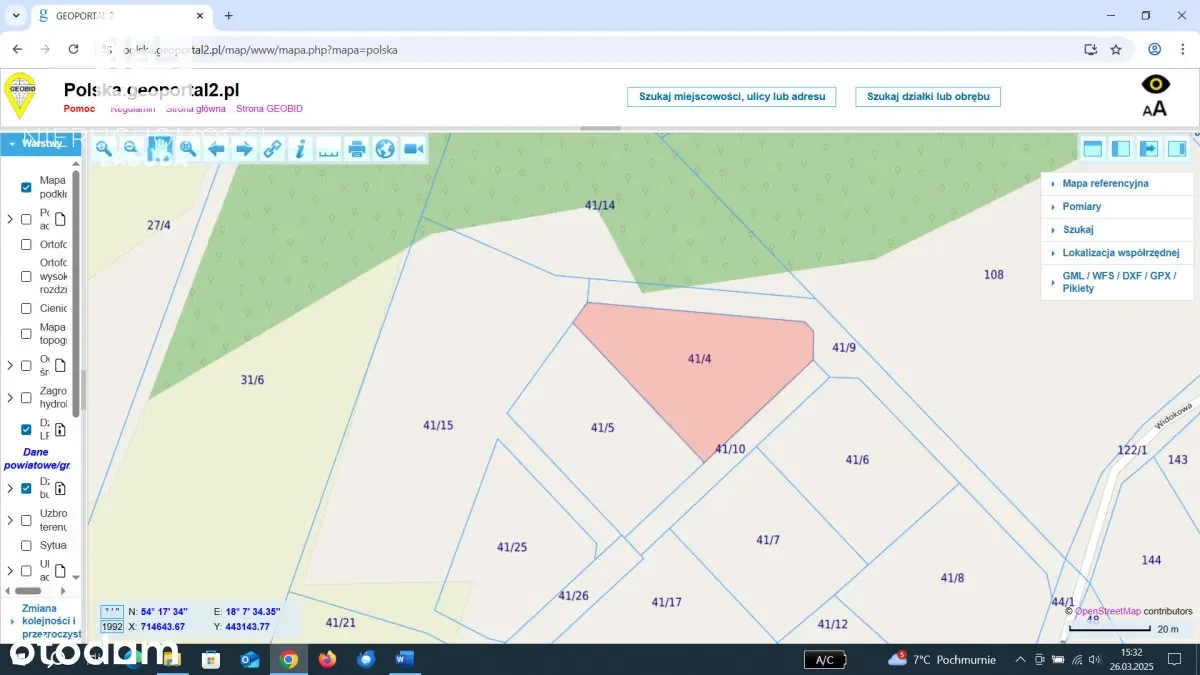This screenshot has width=1200, height=675.
Task: Collapse the Warstwy layers panel header
Action: click(x=40, y=143)
